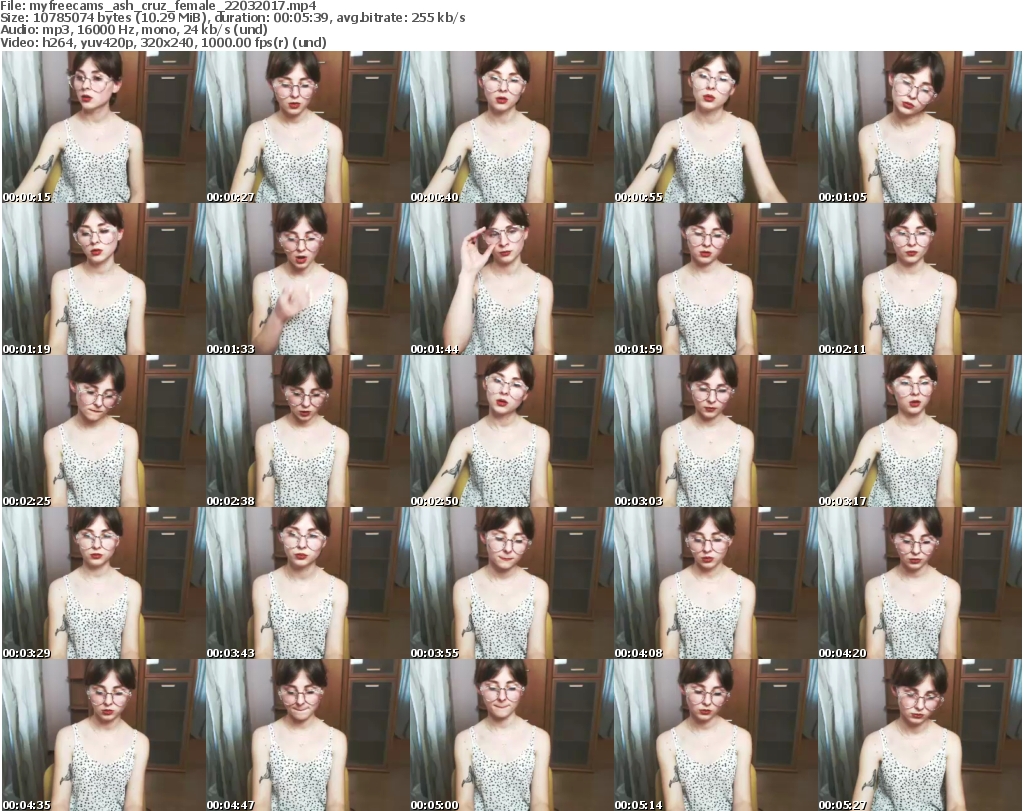Select the thumbnail stamped 00:01:05
The height and width of the screenshot is (811, 1024).
click(920, 127)
